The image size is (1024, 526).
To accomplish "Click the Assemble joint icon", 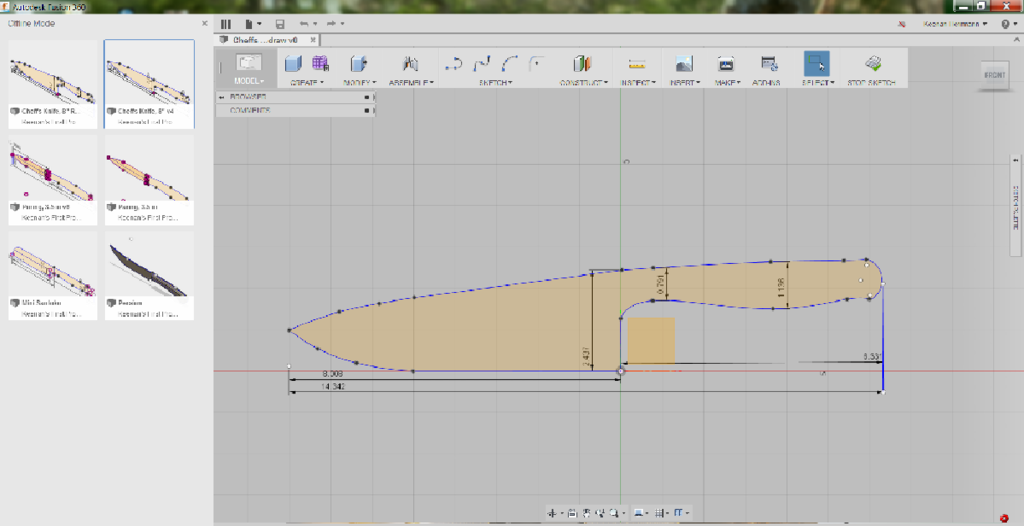I will [x=410, y=63].
